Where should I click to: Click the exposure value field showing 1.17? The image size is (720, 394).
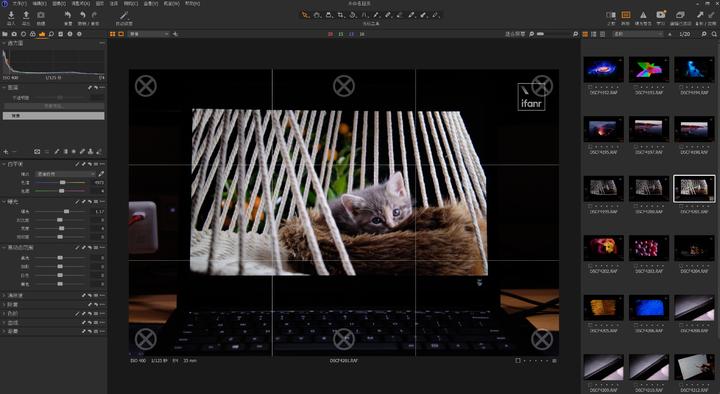98,212
